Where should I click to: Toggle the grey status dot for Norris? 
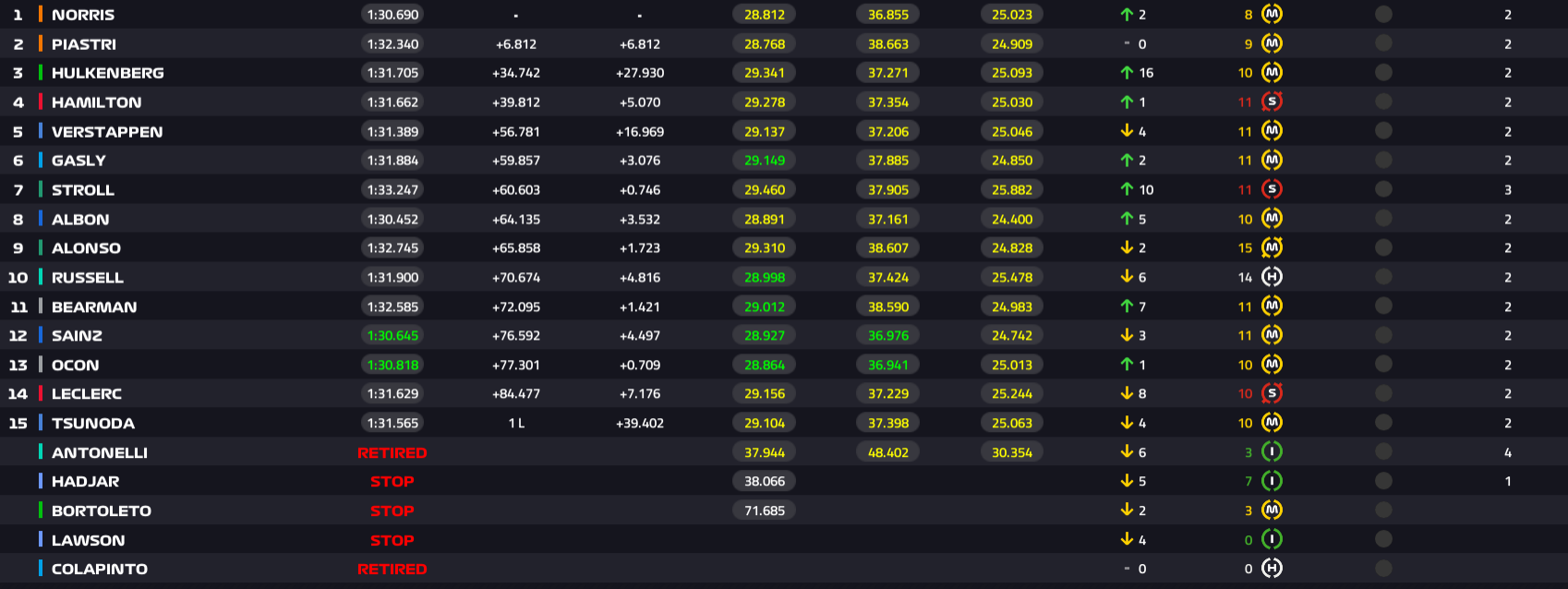[x=1383, y=15]
